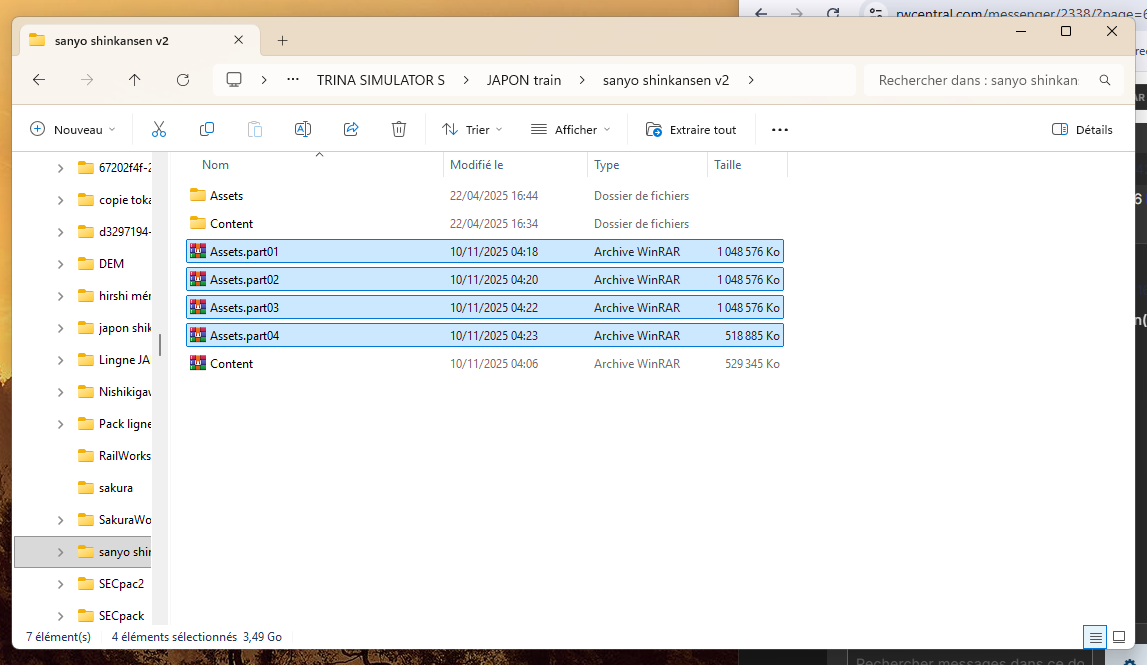
Task: Open a new tab with plus button
Action: tap(282, 40)
